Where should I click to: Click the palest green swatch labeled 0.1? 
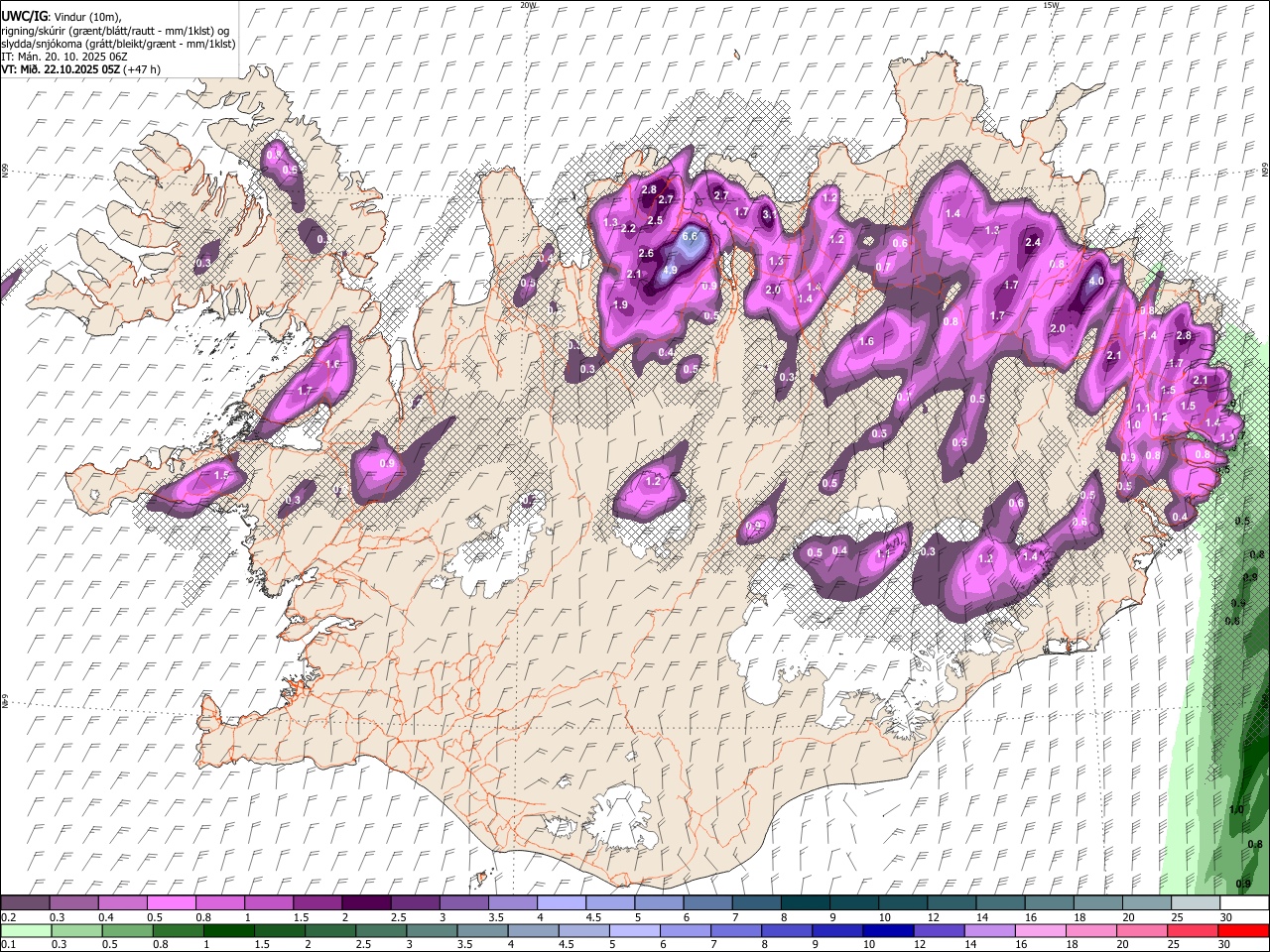coord(26,930)
